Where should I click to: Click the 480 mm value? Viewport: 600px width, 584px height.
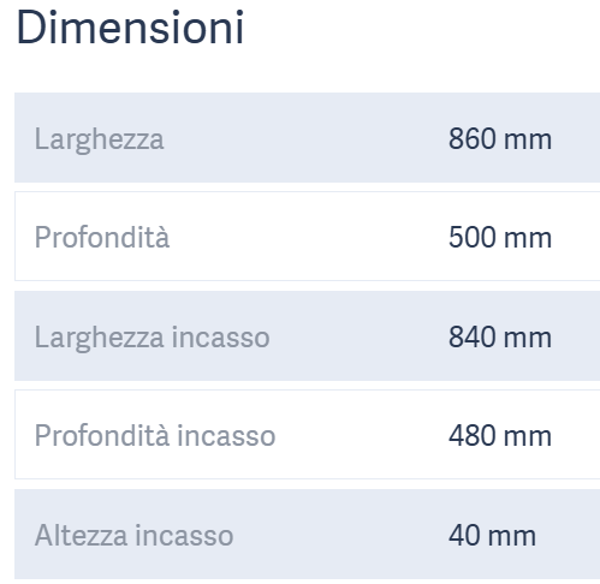click(499, 436)
